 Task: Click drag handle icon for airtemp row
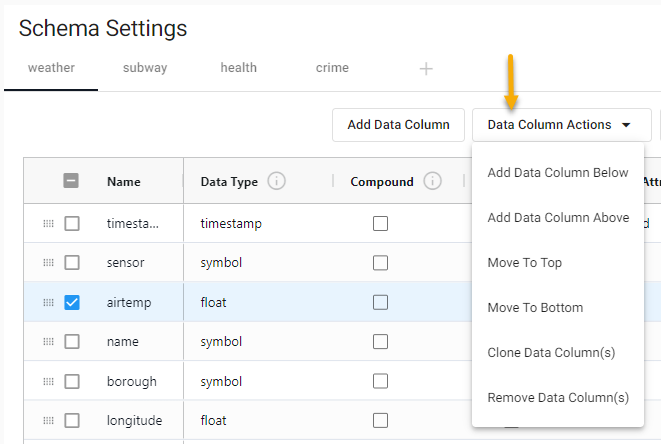(48, 302)
